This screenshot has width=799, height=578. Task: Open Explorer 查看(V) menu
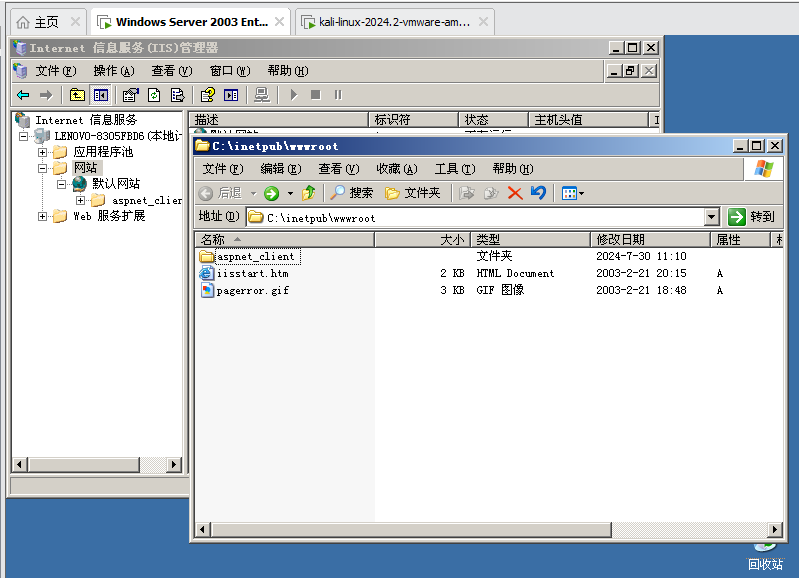339,169
